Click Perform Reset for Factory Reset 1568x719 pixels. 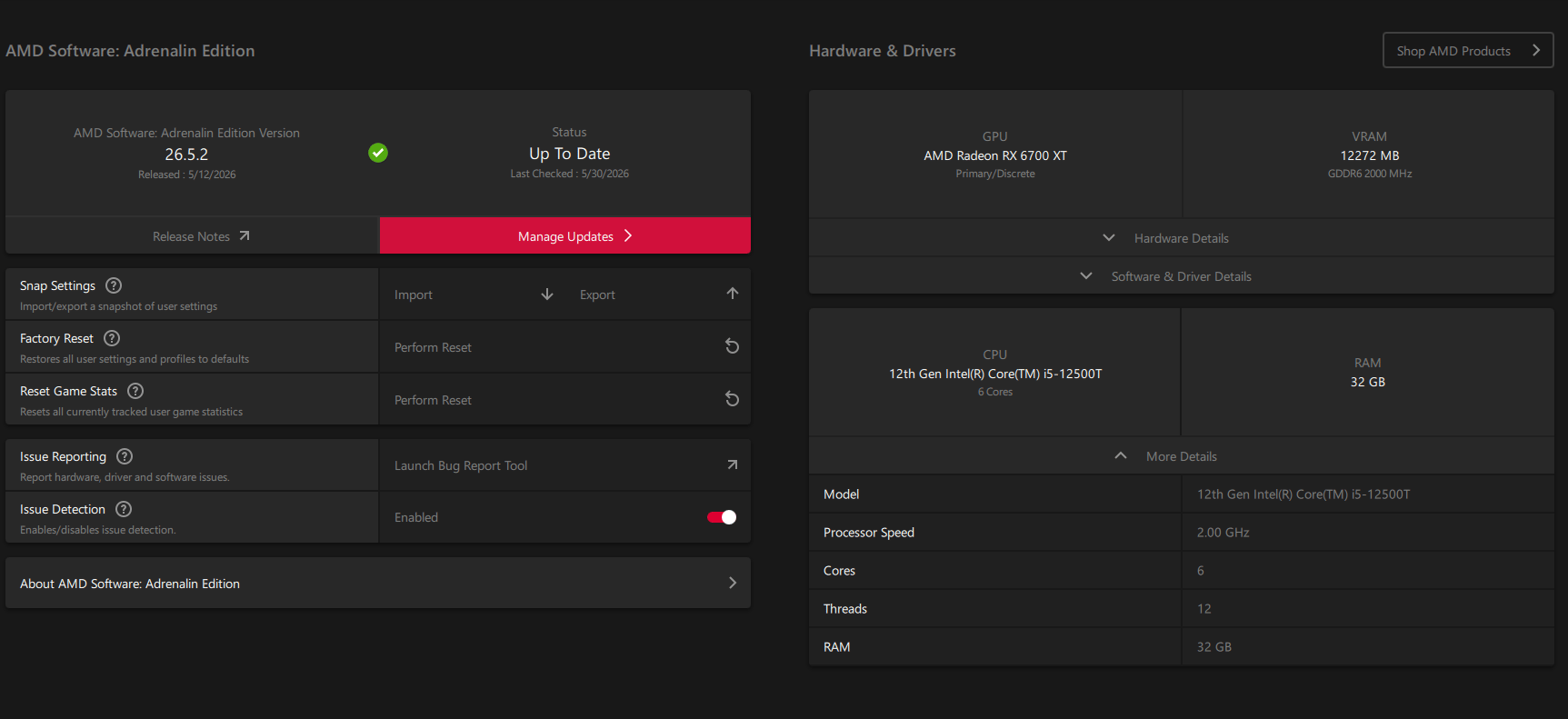(565, 346)
